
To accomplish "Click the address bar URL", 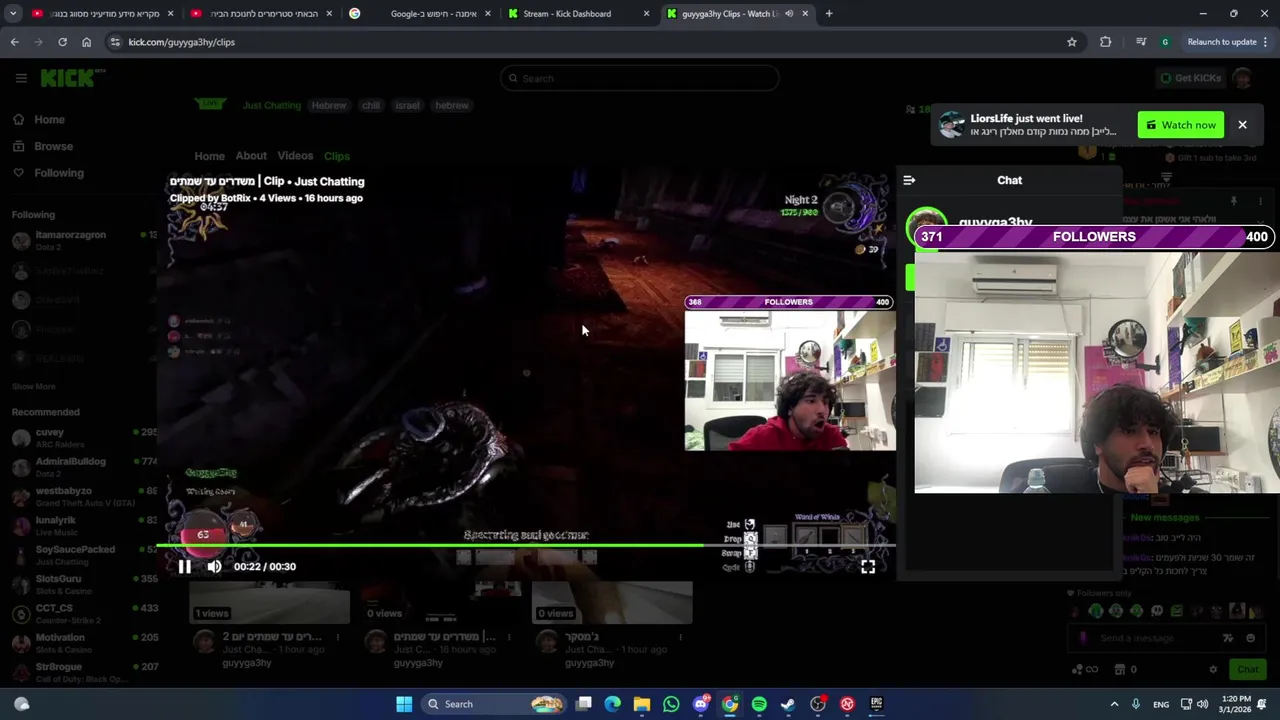I will click(x=181, y=42).
